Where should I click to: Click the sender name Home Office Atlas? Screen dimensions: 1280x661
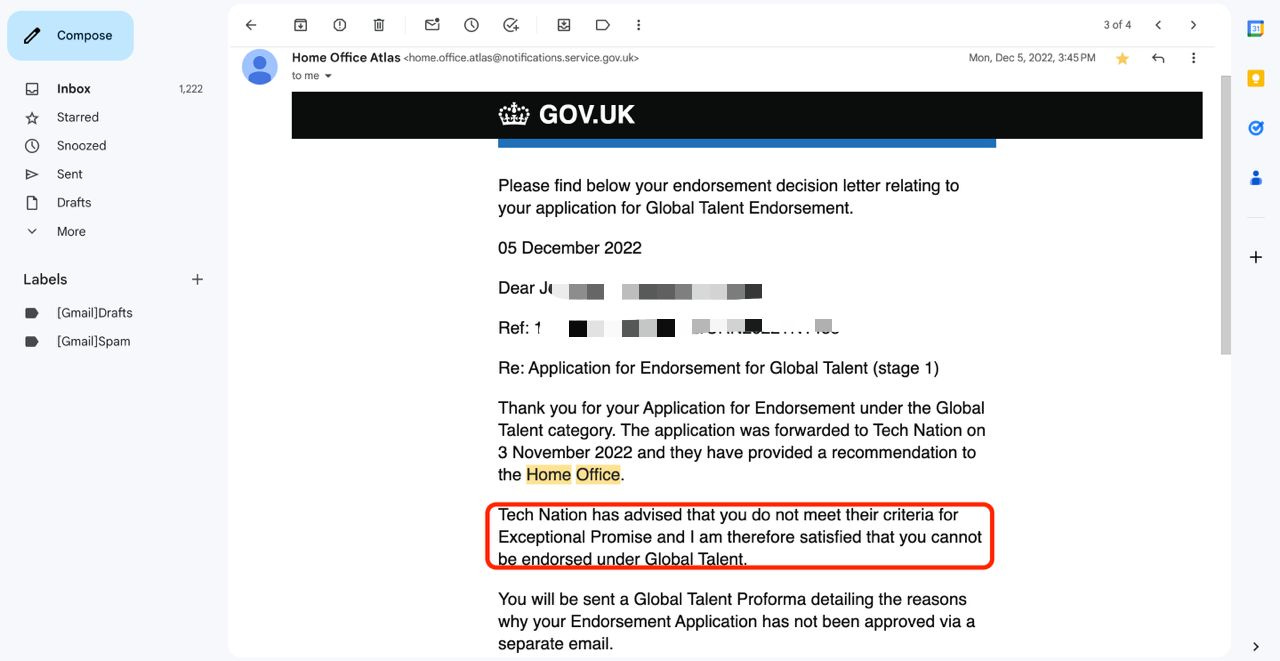[x=346, y=58]
